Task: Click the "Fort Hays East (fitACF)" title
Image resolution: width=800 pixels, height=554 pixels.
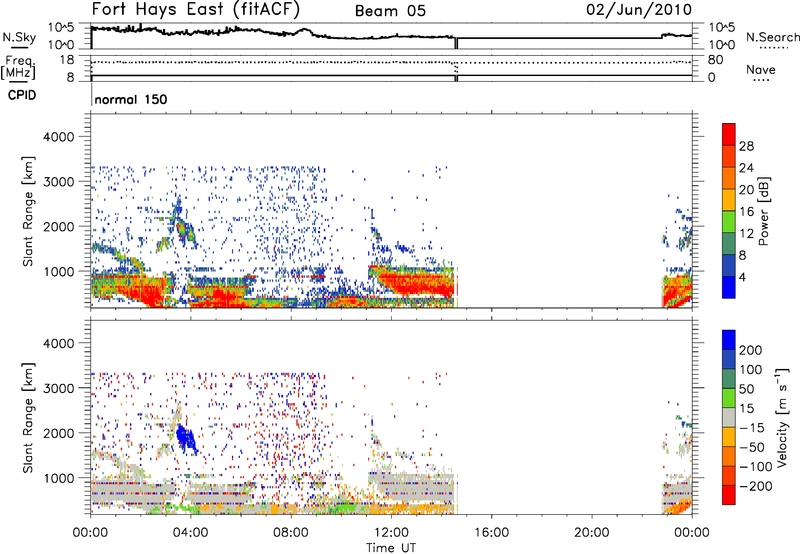Action: pyautogui.click(x=196, y=9)
